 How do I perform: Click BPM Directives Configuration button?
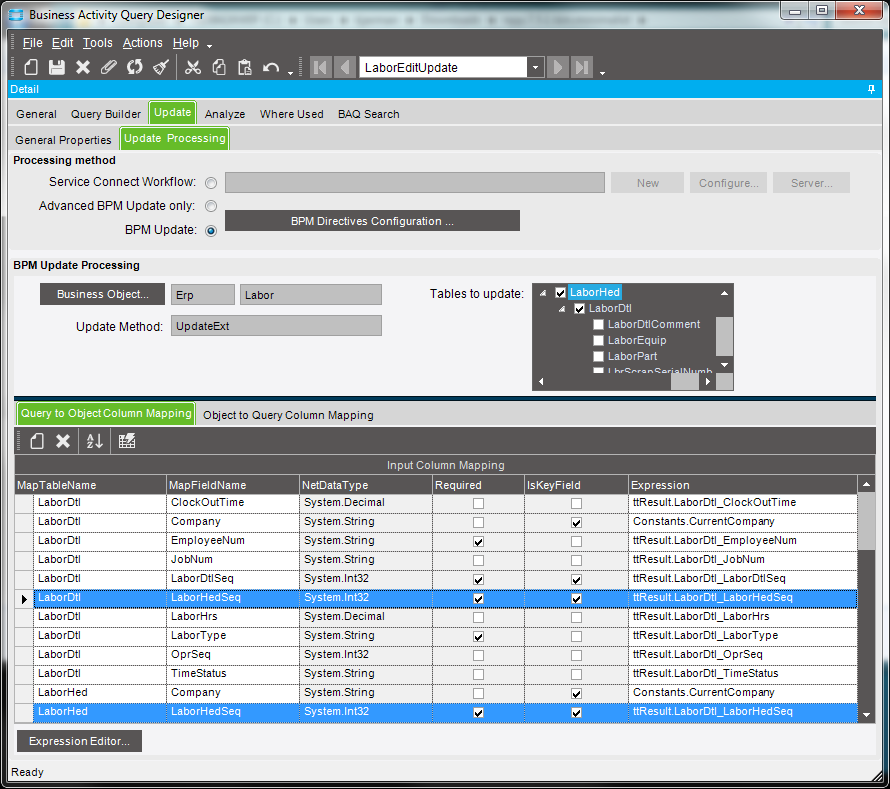click(x=372, y=221)
